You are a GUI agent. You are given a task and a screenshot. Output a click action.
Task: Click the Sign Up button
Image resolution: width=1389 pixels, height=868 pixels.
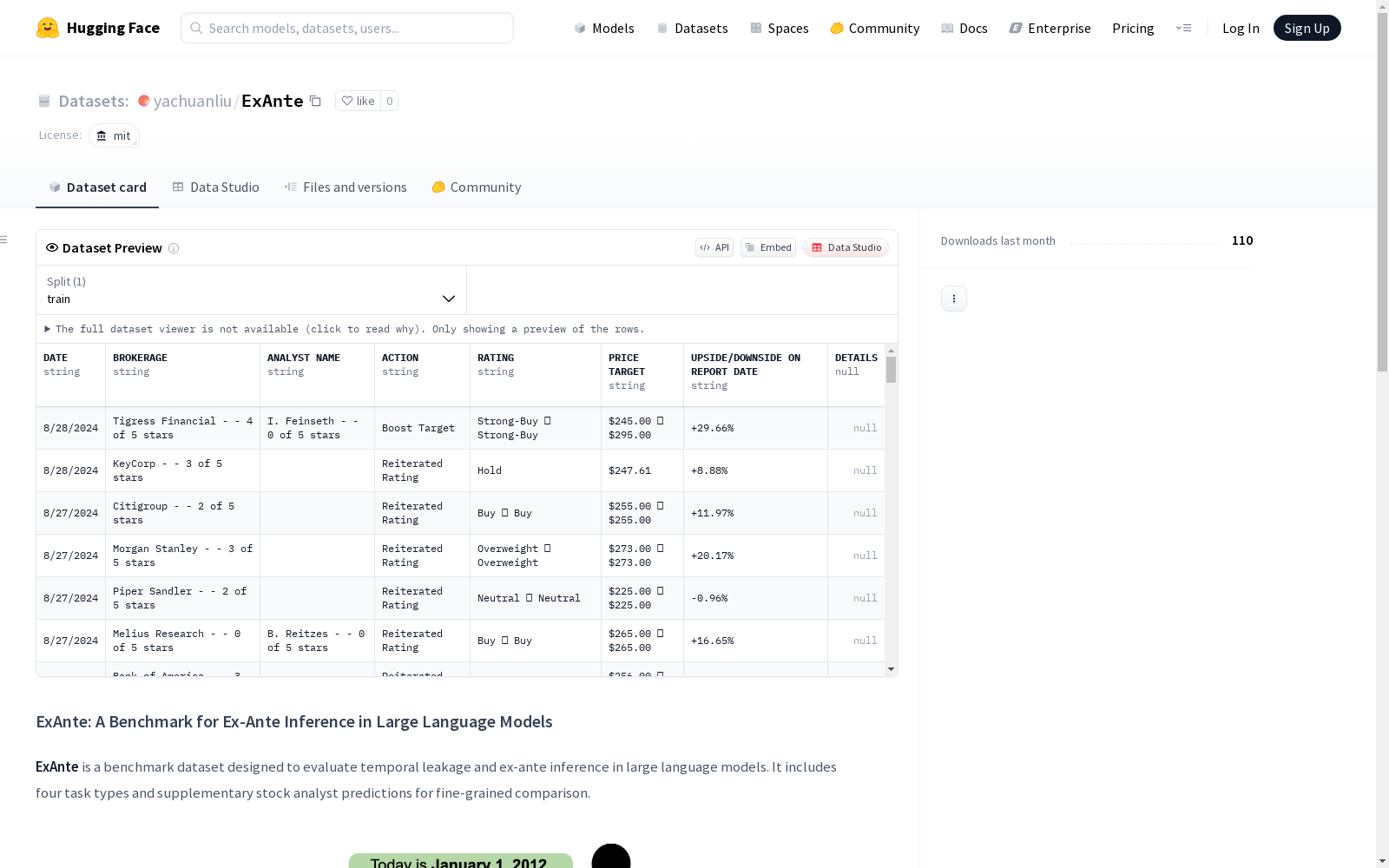(x=1307, y=28)
